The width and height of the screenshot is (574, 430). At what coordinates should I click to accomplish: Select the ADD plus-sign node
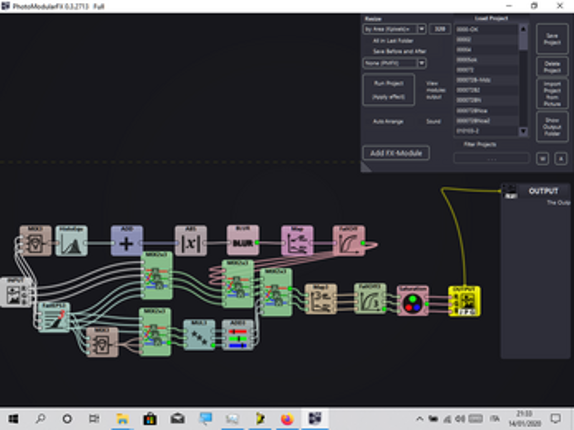[x=127, y=240]
